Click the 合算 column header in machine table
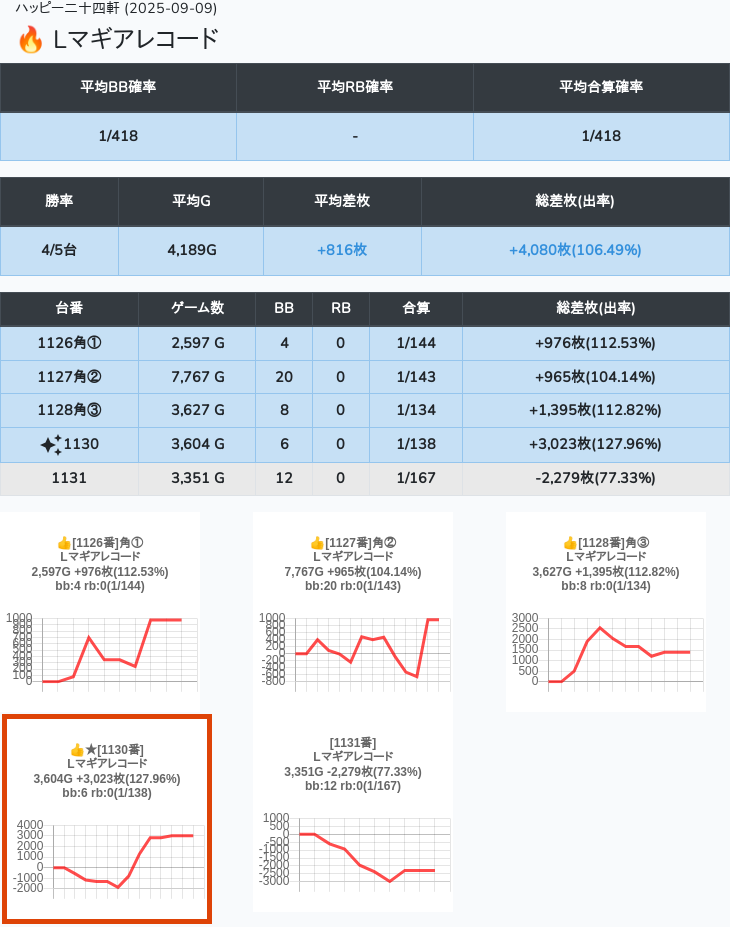This screenshot has height=927, width=730. pyautogui.click(x=415, y=308)
